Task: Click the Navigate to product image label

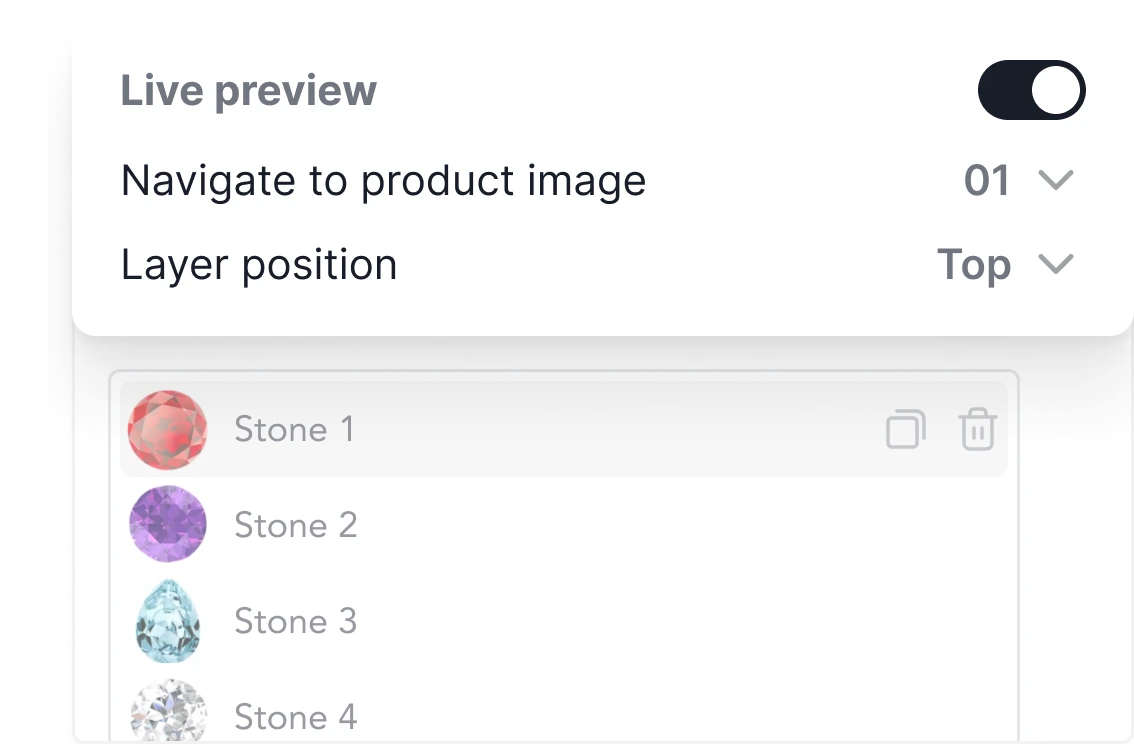Action: coord(382,181)
